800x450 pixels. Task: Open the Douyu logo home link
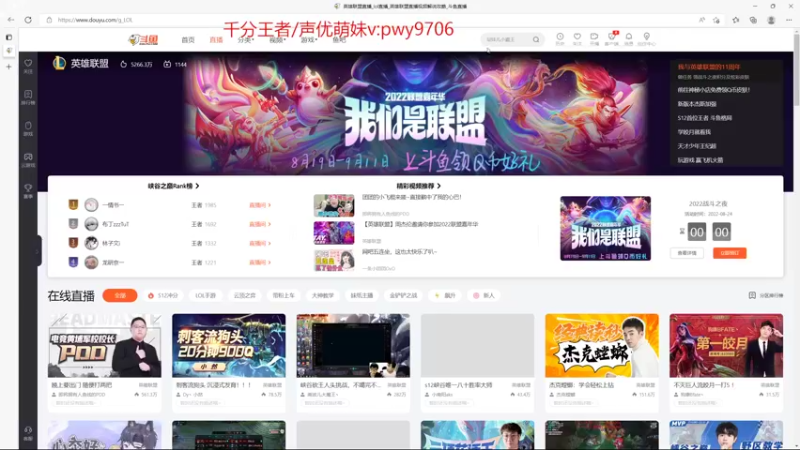(x=143, y=39)
